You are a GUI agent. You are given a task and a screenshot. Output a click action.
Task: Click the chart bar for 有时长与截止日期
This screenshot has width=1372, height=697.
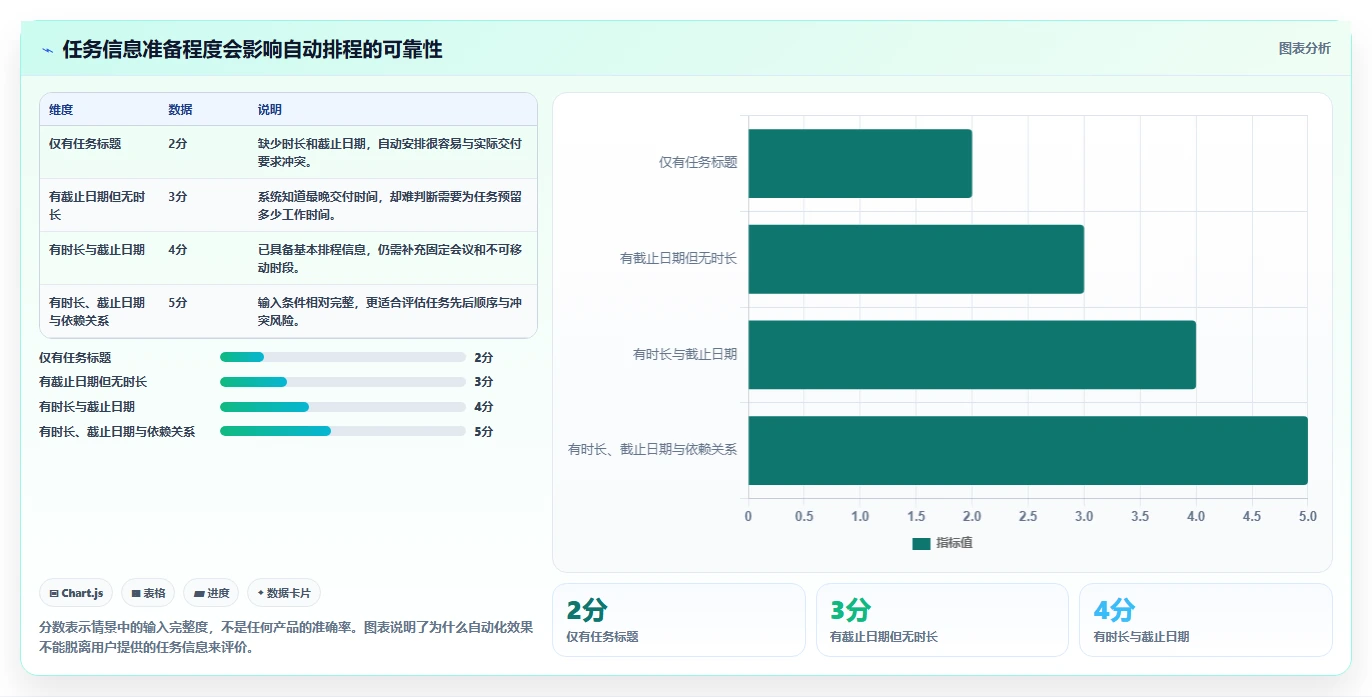coord(972,355)
